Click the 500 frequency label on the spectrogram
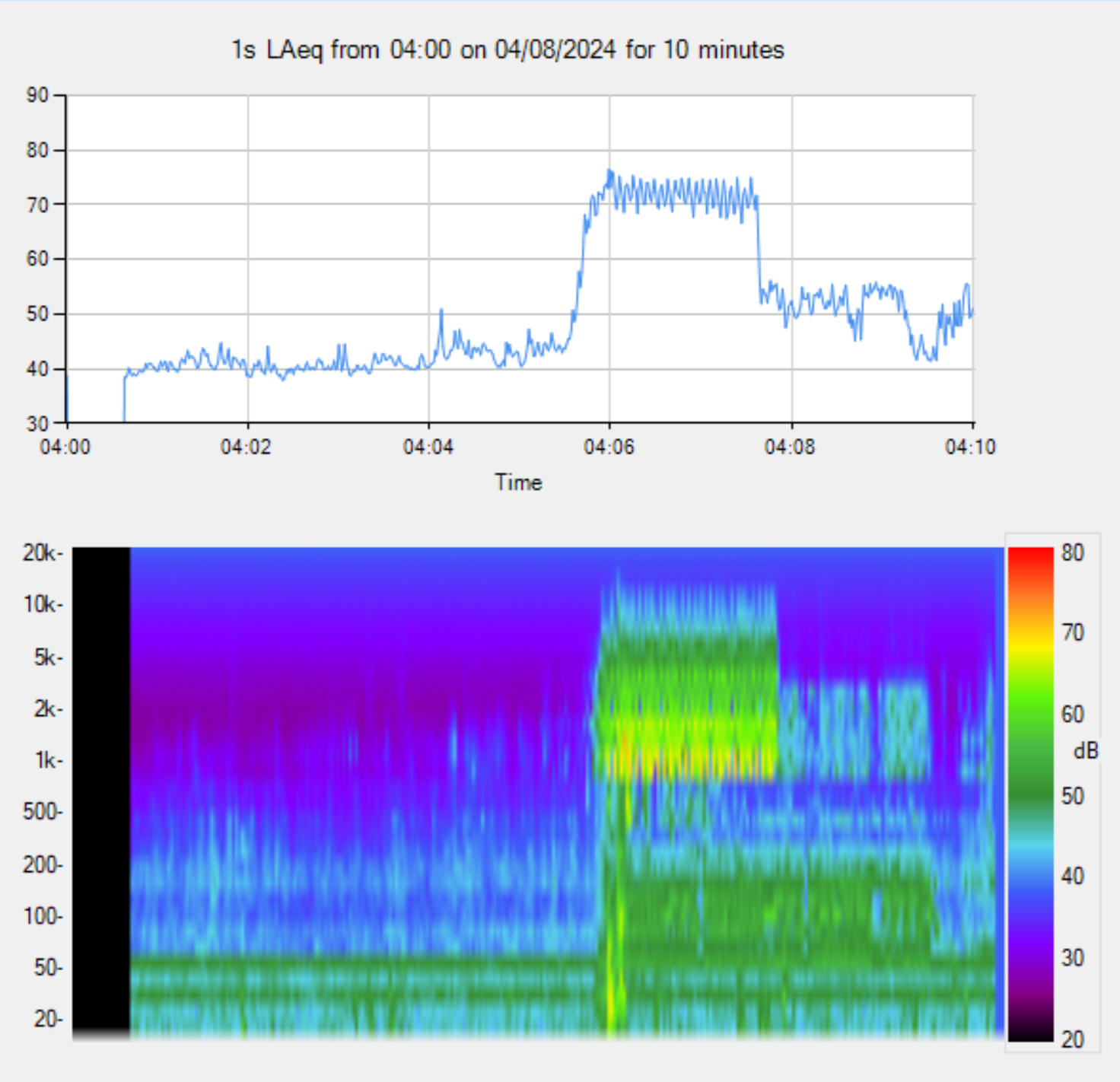The width and height of the screenshot is (1120, 1082). point(41,812)
